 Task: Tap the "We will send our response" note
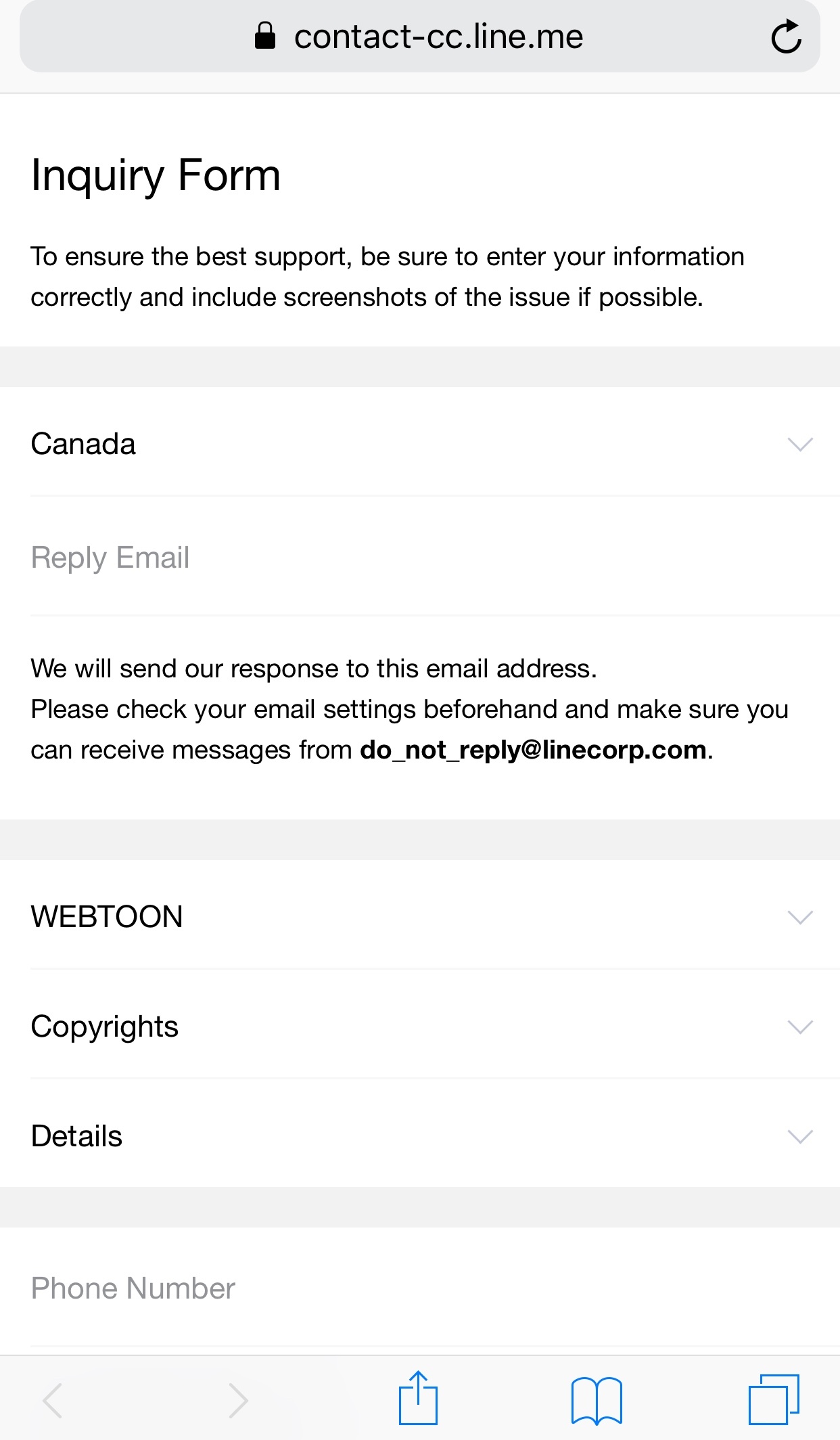(314, 669)
